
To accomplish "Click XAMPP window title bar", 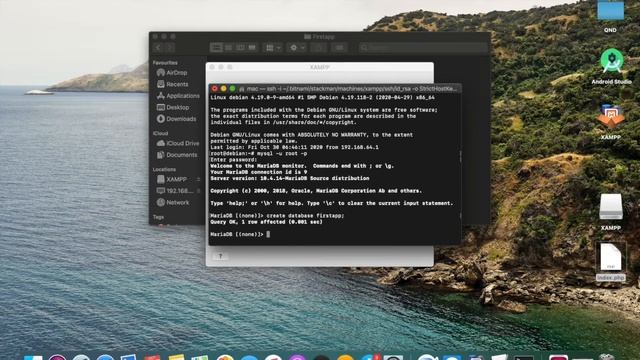I will 320,67.
